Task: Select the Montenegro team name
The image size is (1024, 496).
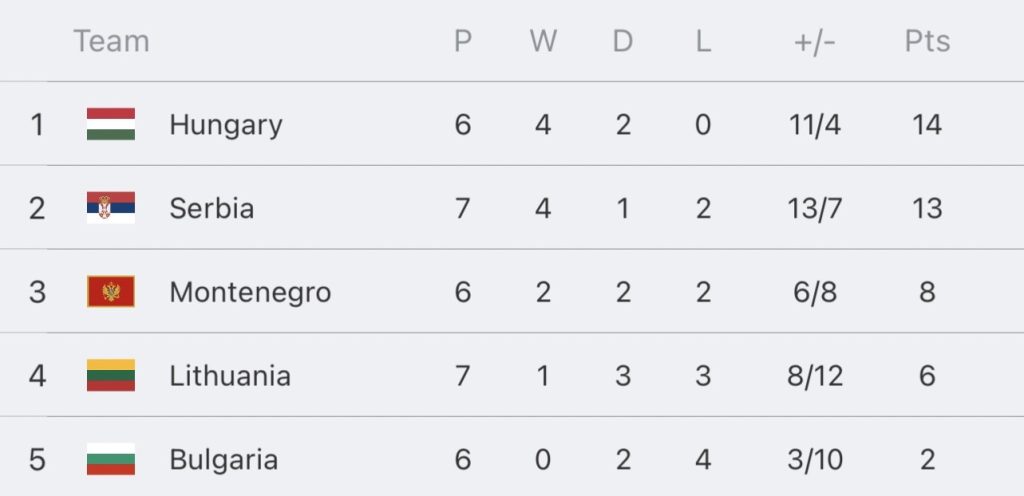Action: 250,292
